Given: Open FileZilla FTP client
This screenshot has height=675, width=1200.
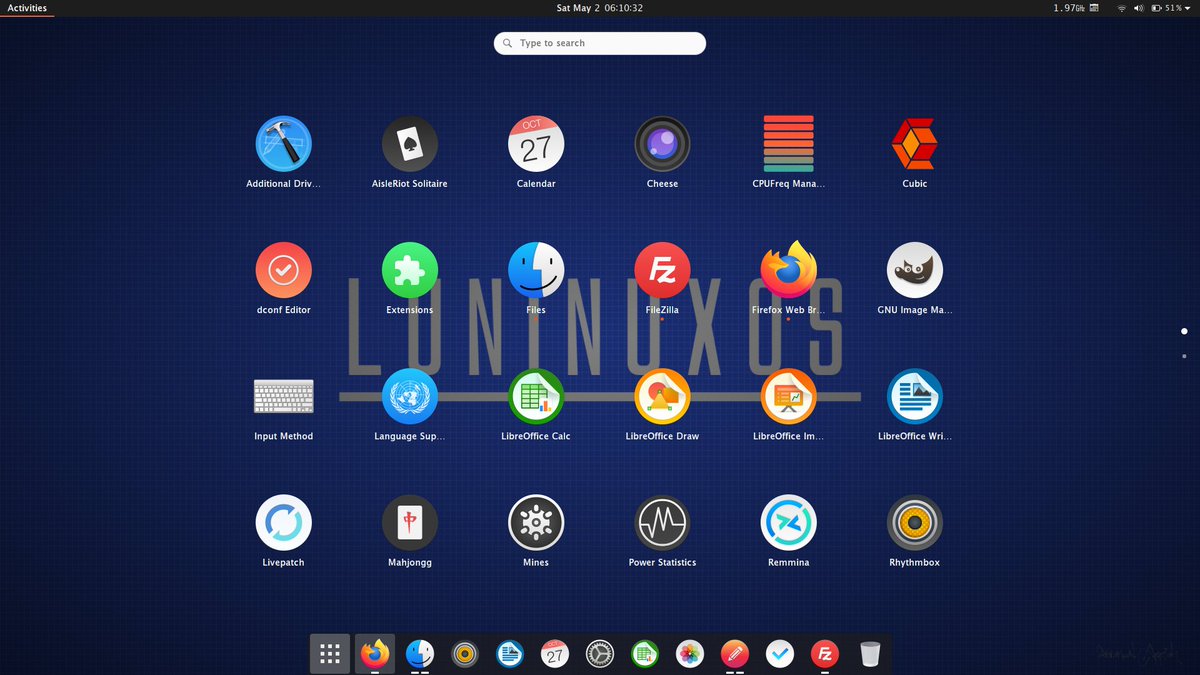Looking at the screenshot, I should (662, 269).
